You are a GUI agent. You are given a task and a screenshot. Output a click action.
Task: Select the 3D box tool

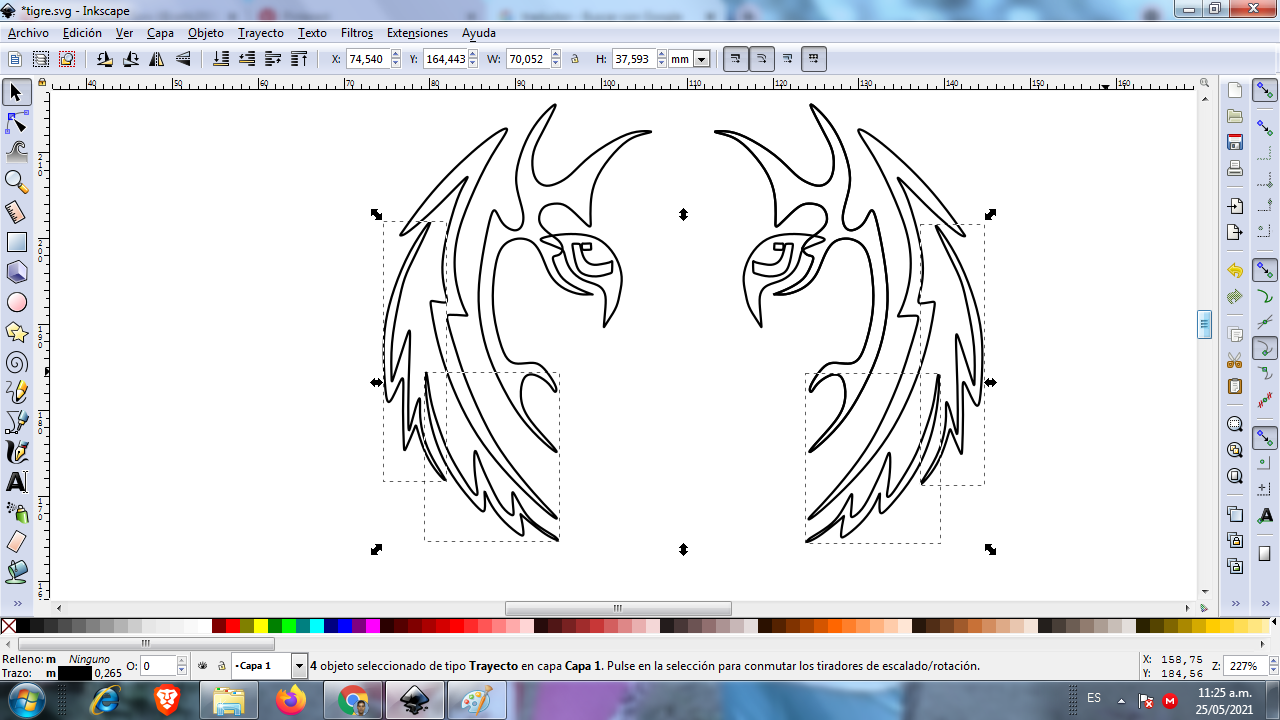point(16,272)
